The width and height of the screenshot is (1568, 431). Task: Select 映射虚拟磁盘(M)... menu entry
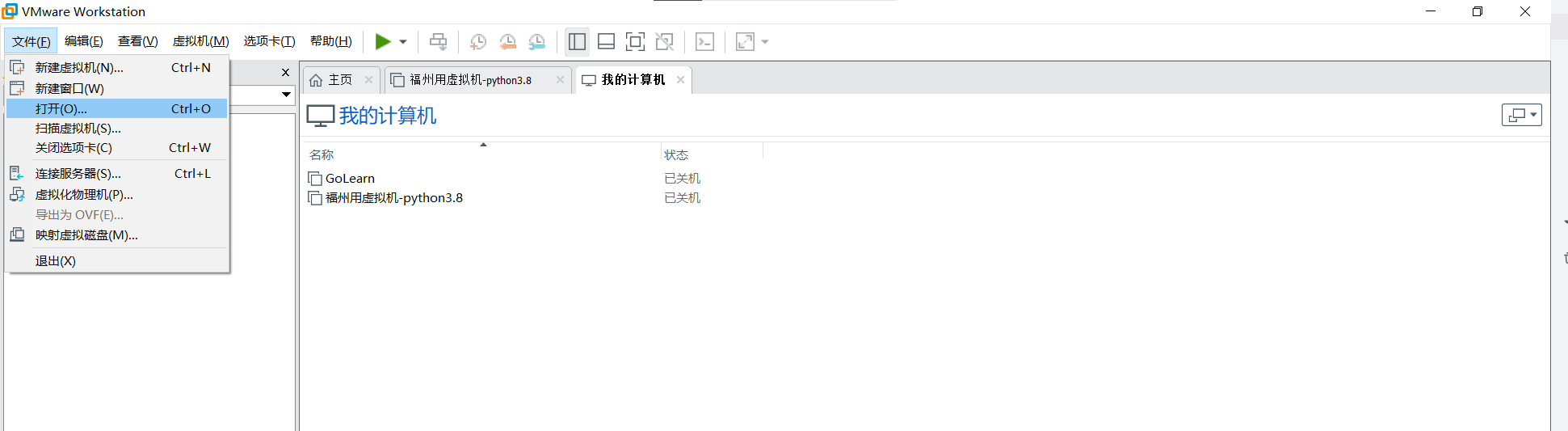[x=117, y=235]
